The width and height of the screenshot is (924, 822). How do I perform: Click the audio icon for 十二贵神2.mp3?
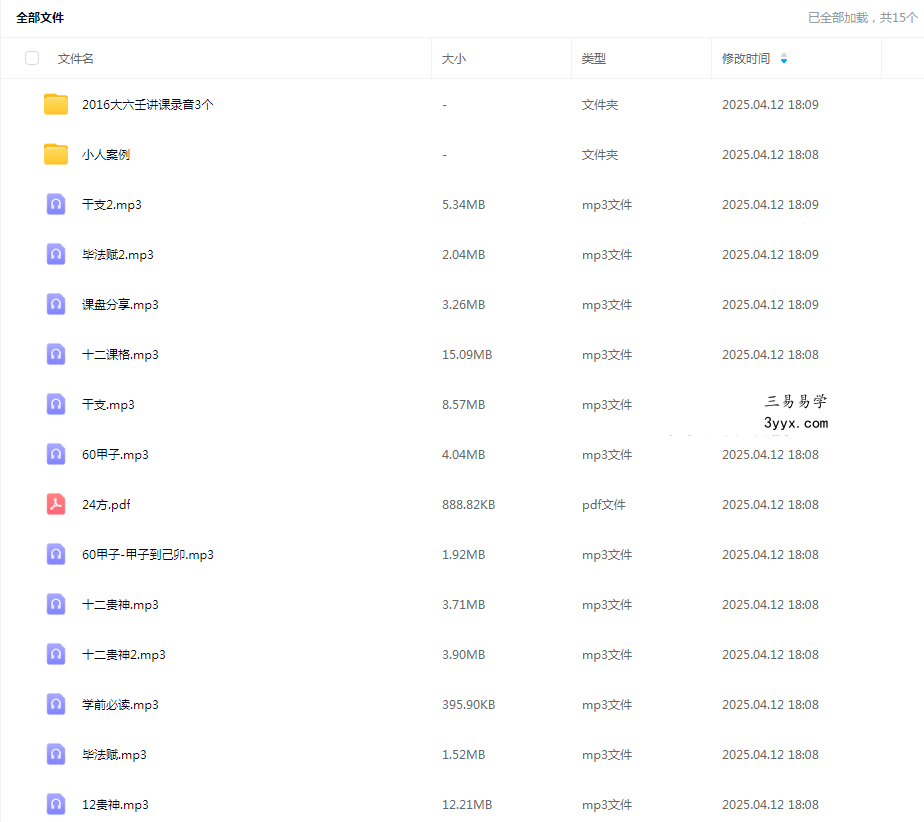click(x=56, y=655)
